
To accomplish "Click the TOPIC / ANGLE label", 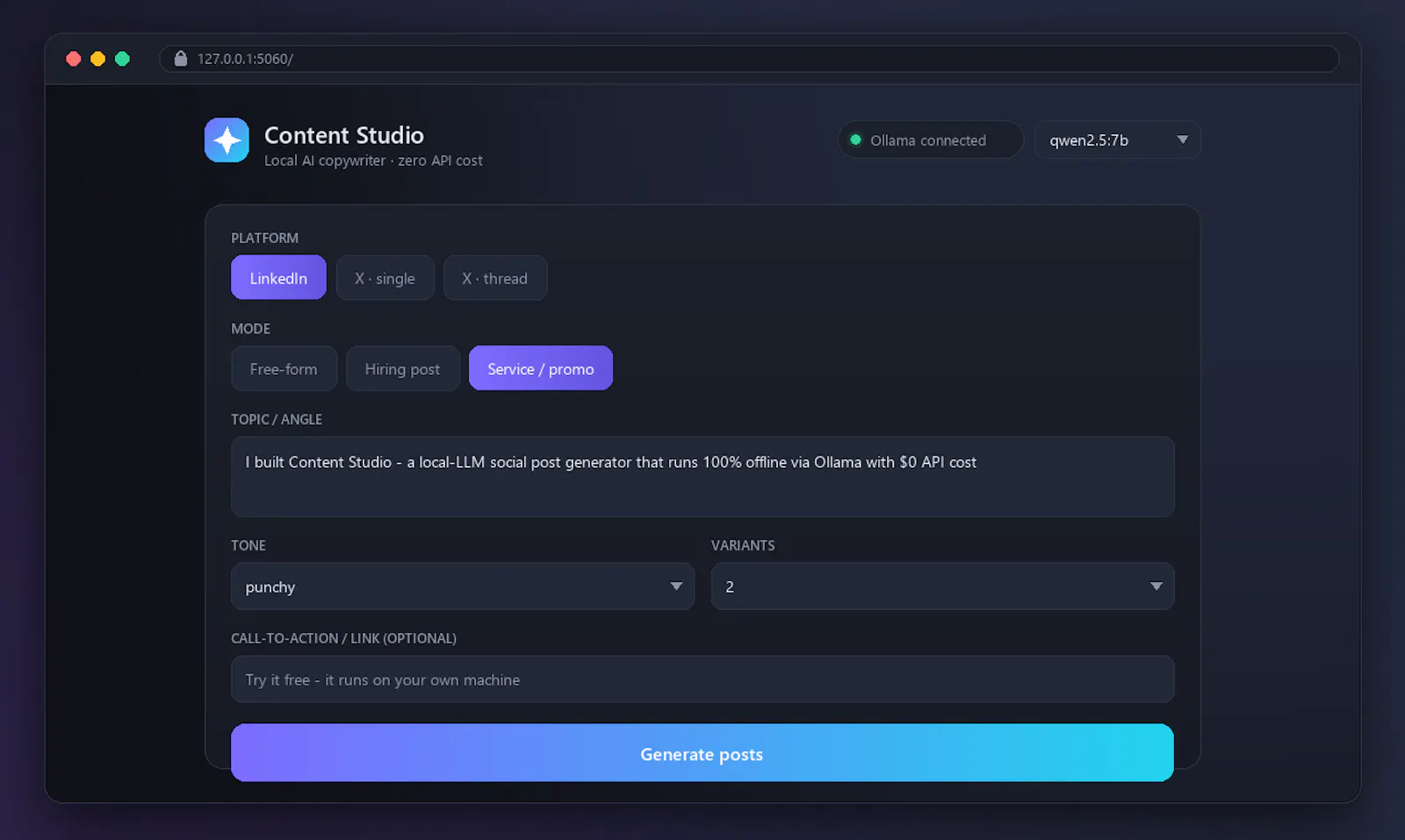I will point(277,420).
